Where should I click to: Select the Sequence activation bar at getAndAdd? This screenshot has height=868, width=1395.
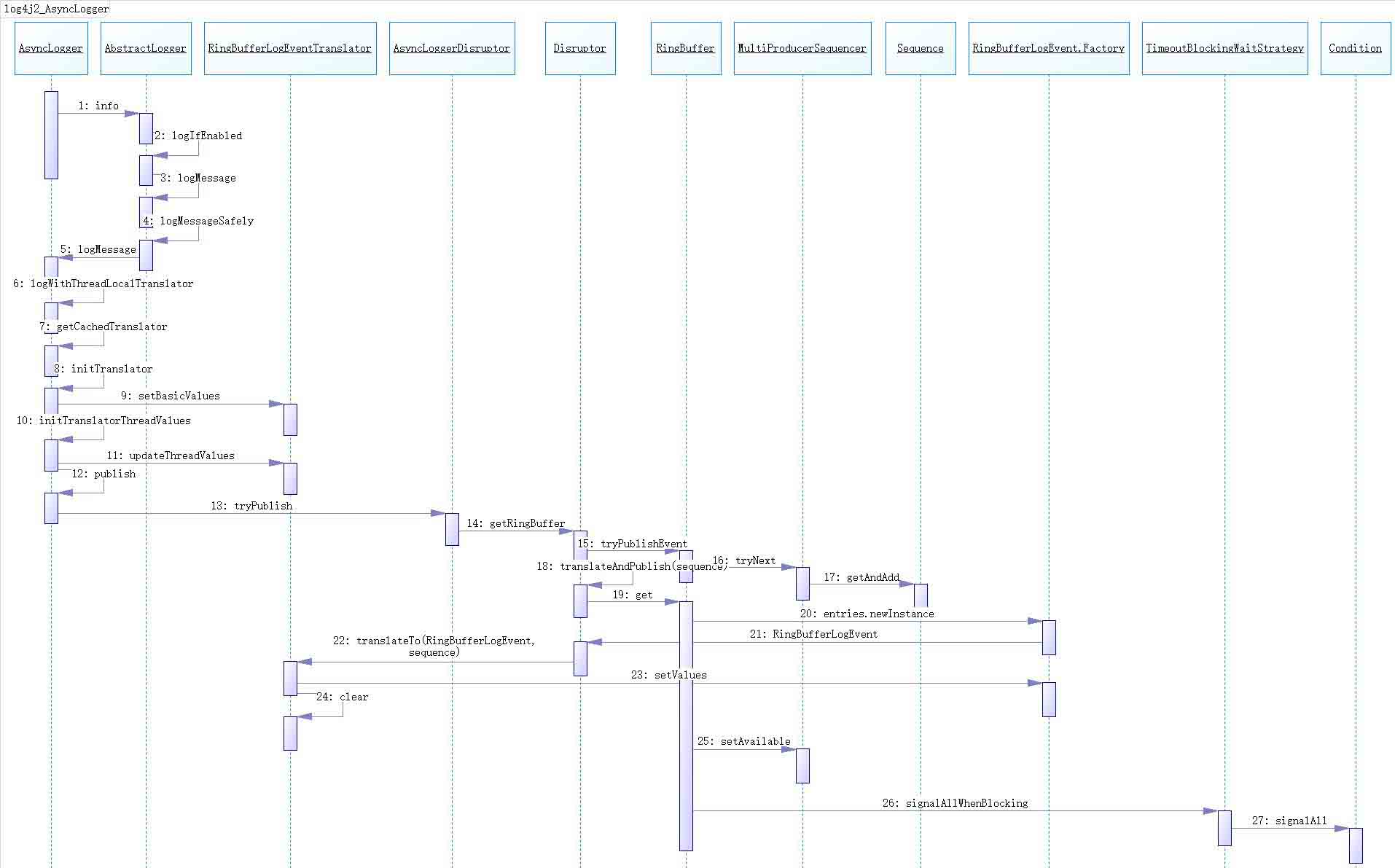[x=921, y=595]
